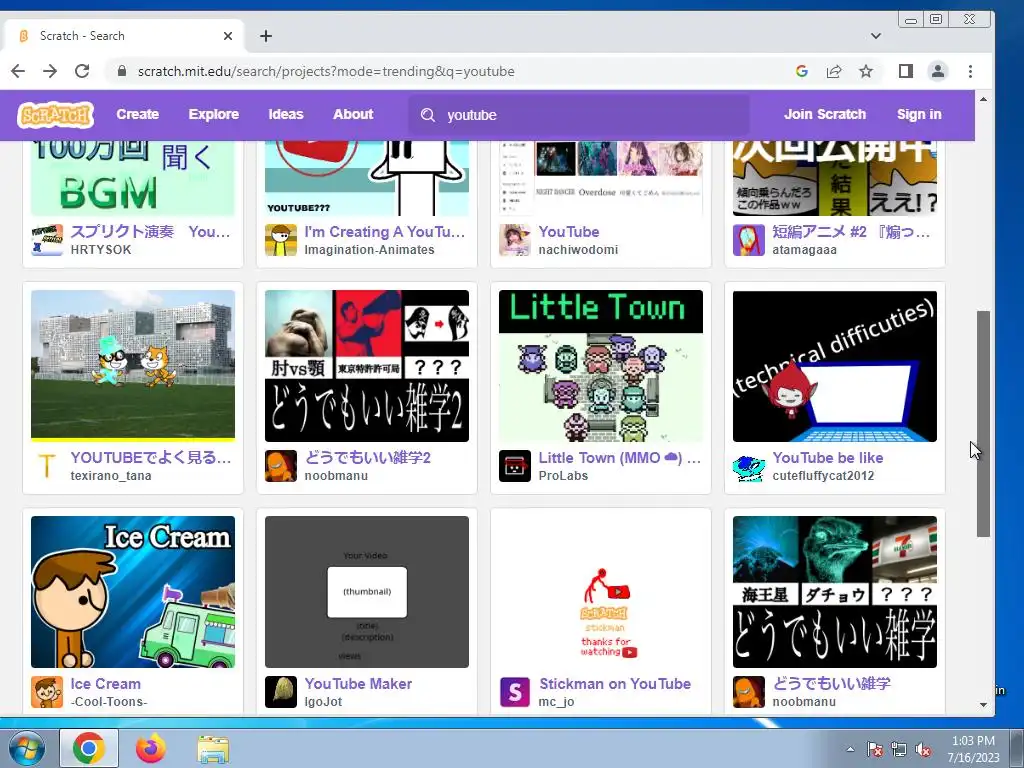This screenshot has height=768, width=1024.
Task: Open atamagaaa's avatar
Action: pos(748,240)
